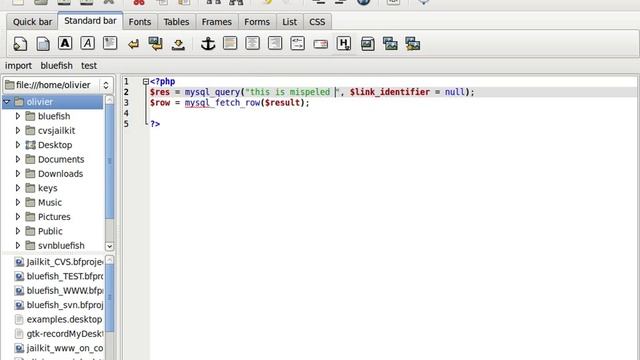The image size is (640, 360).
Task: Insert Break and clear icon
Action: [156, 44]
